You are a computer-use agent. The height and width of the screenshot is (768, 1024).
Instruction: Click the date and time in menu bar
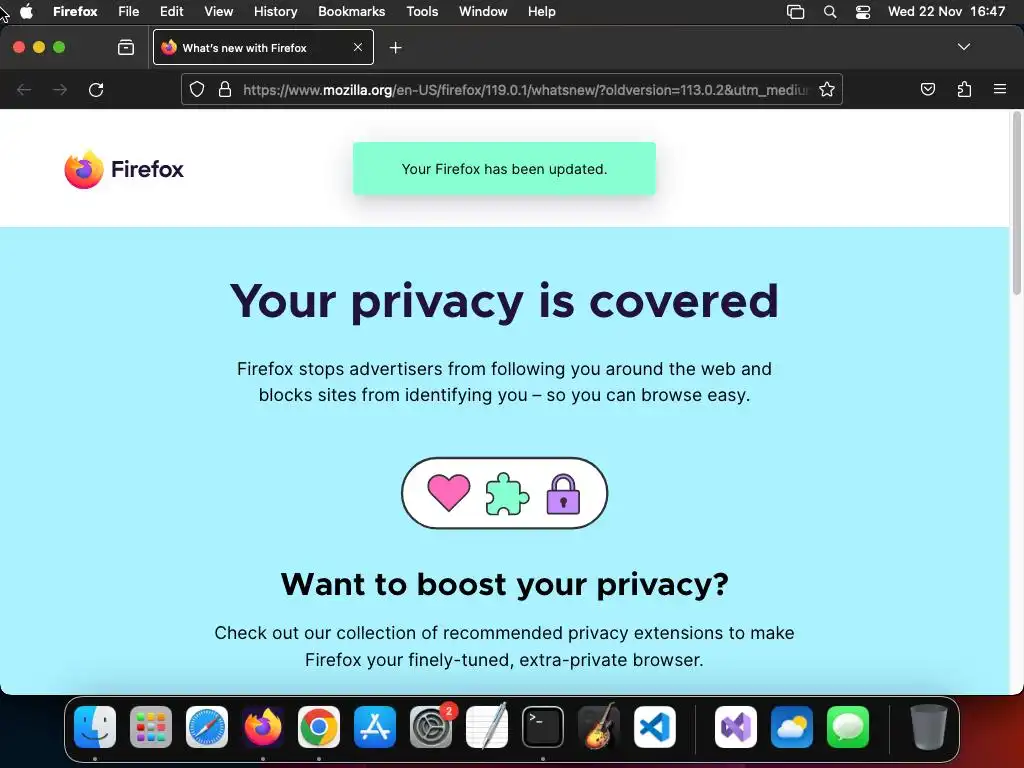point(946,11)
